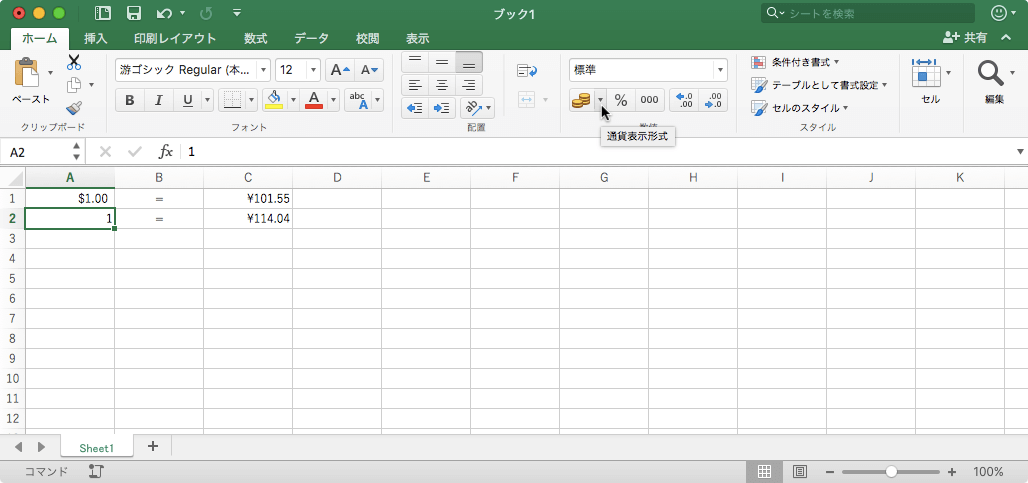The image size is (1028, 483).
Task: Open the font name dropdown
Action: (x=264, y=70)
